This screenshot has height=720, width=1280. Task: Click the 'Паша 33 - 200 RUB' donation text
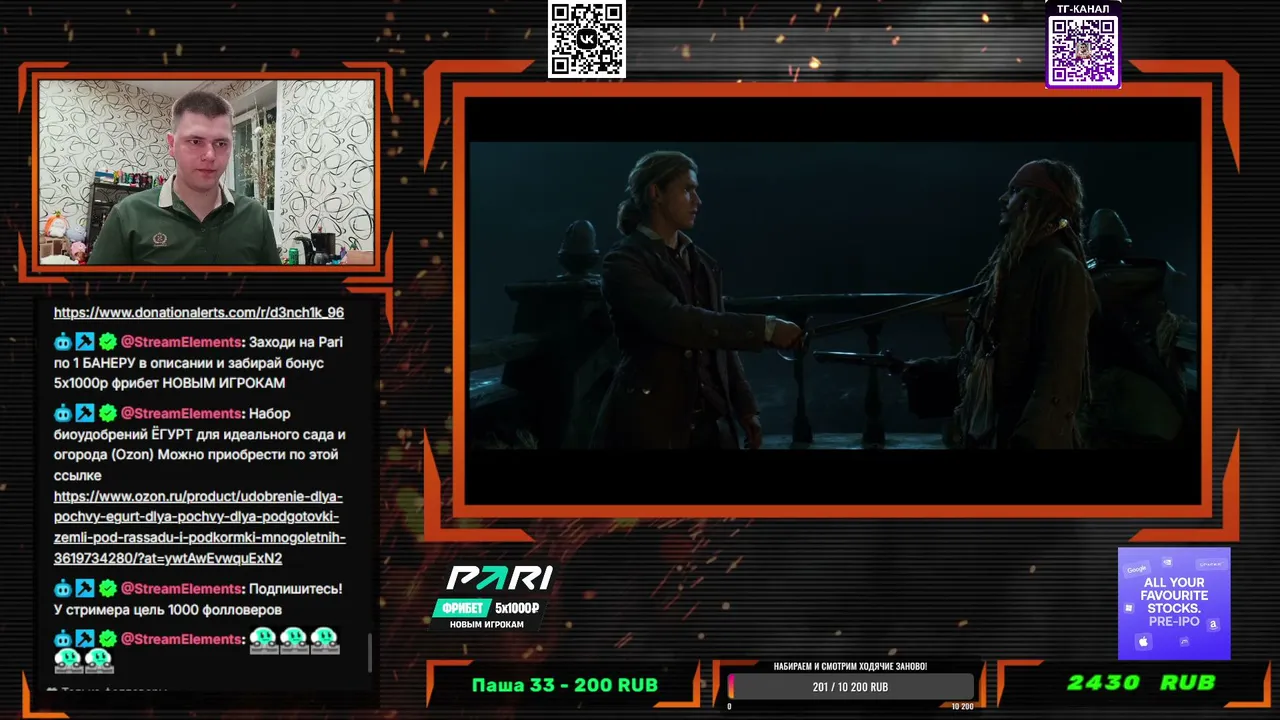click(x=565, y=685)
